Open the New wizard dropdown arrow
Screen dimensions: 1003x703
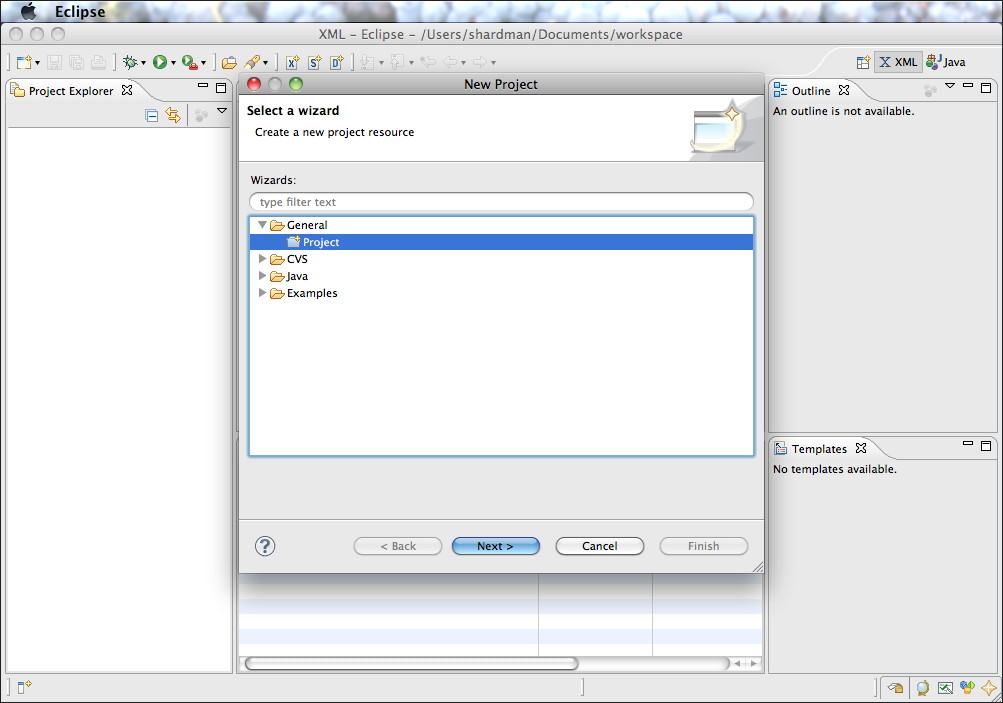pos(38,63)
